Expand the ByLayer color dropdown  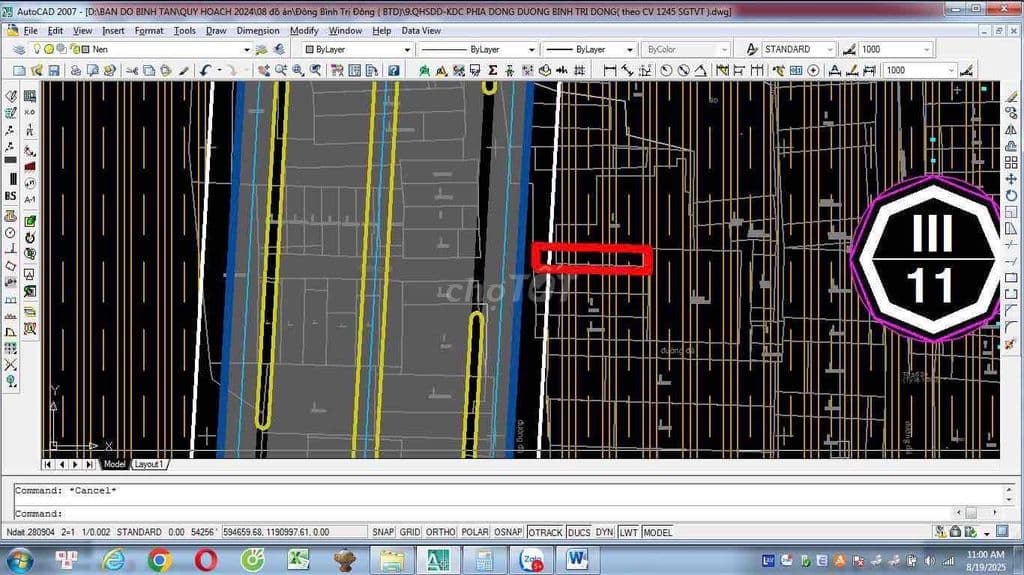(405, 49)
